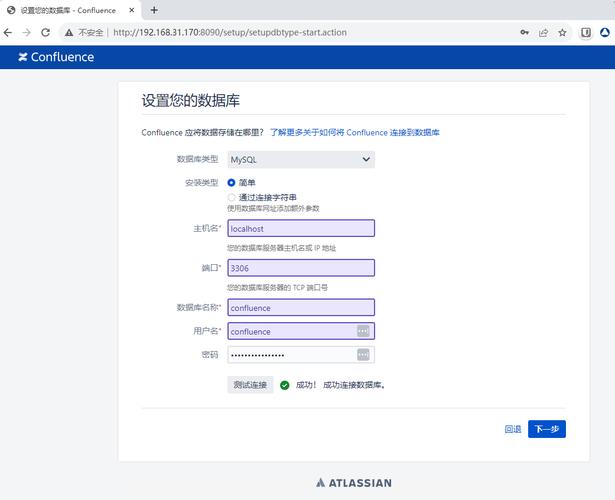Click the localhost hostname field
The image size is (615, 500).
[x=301, y=228]
